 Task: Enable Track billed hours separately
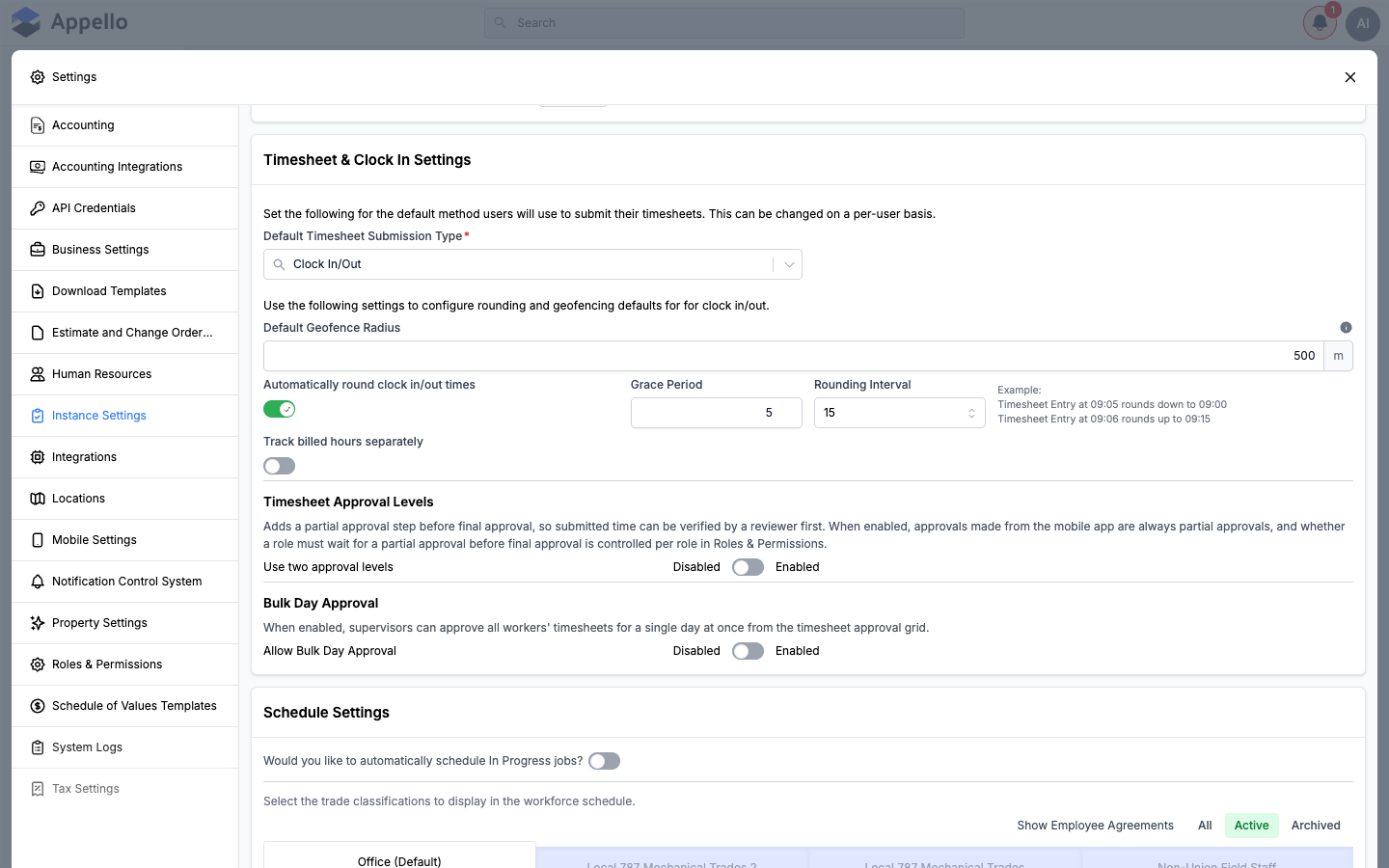[280, 467]
